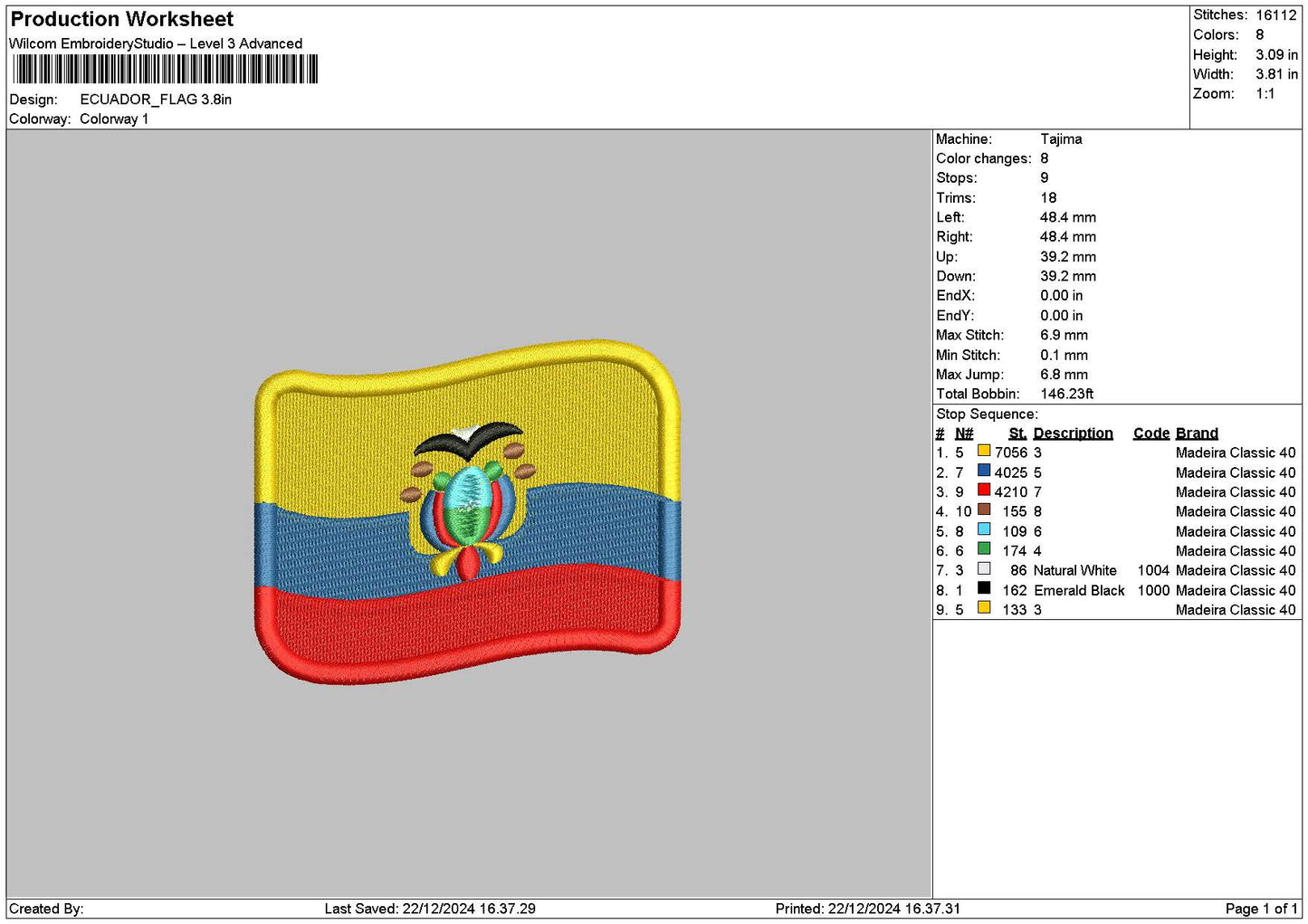Screen dimensions: 1308x924
Task: Click 'Madeira Classic 40' in row 1
Action: coord(1236,453)
